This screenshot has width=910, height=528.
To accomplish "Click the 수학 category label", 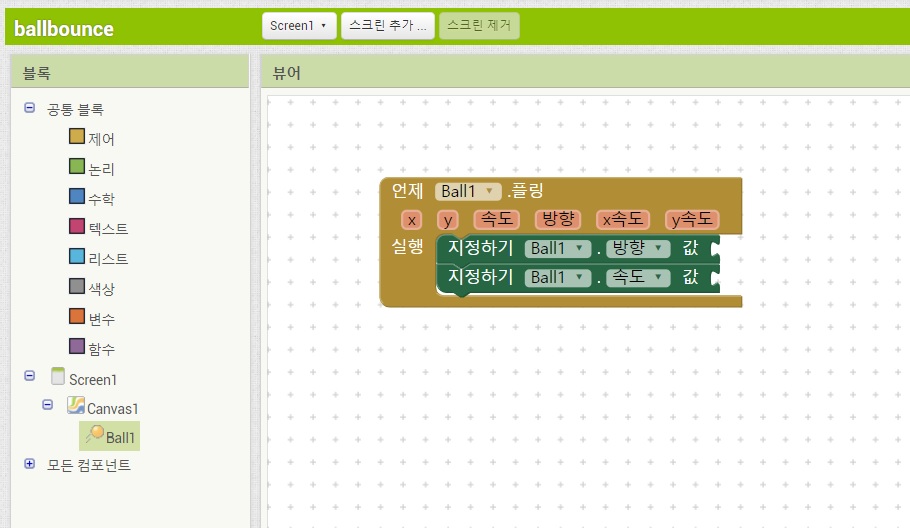I will (x=102, y=199).
